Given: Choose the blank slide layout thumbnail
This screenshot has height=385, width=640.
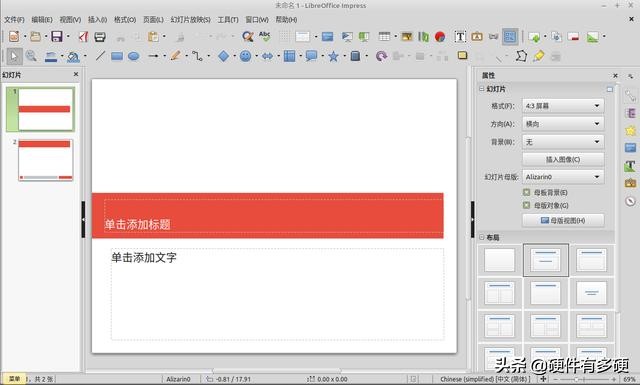Looking at the screenshot, I should pyautogui.click(x=500, y=260).
